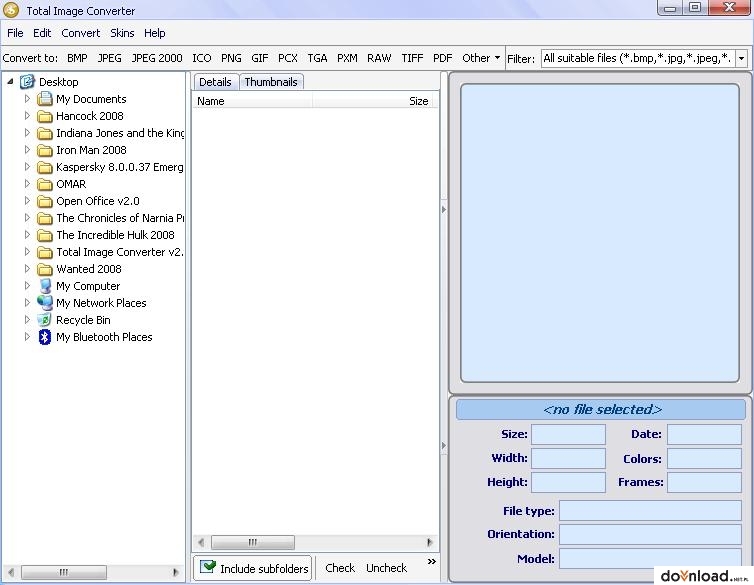Convert to GIF format
754x585 pixels.
click(x=260, y=58)
